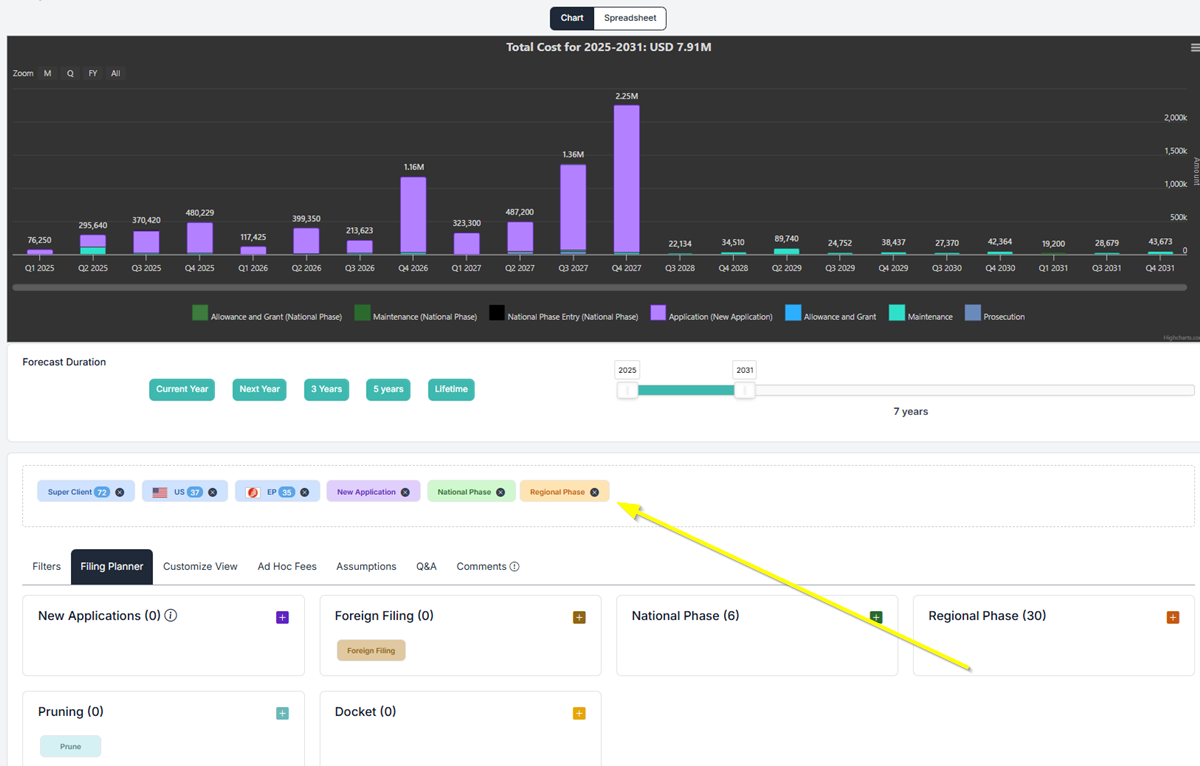Open the Customize View tab
The height and width of the screenshot is (766, 1200).
[x=200, y=567]
